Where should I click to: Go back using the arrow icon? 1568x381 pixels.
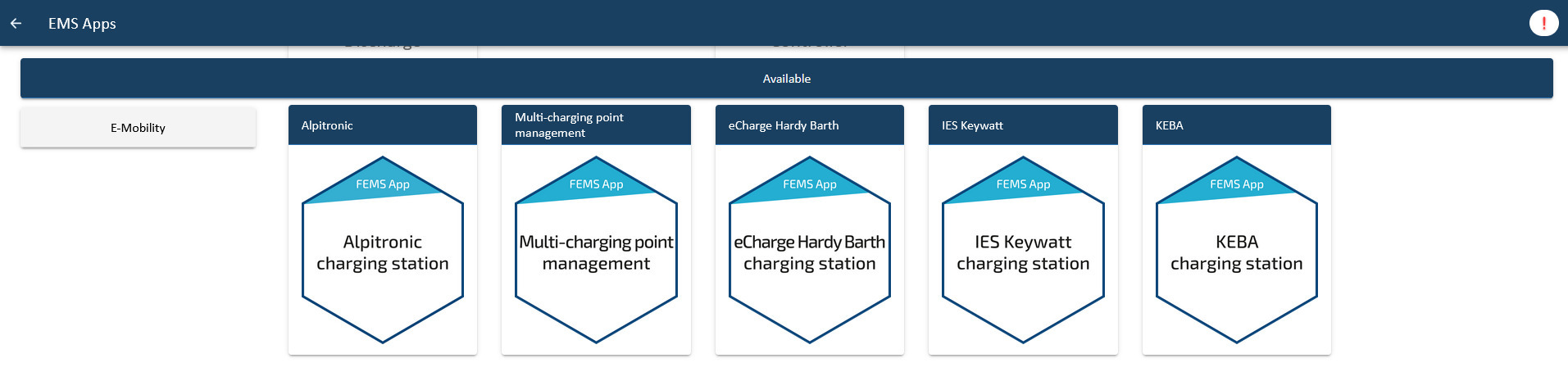pos(16,23)
